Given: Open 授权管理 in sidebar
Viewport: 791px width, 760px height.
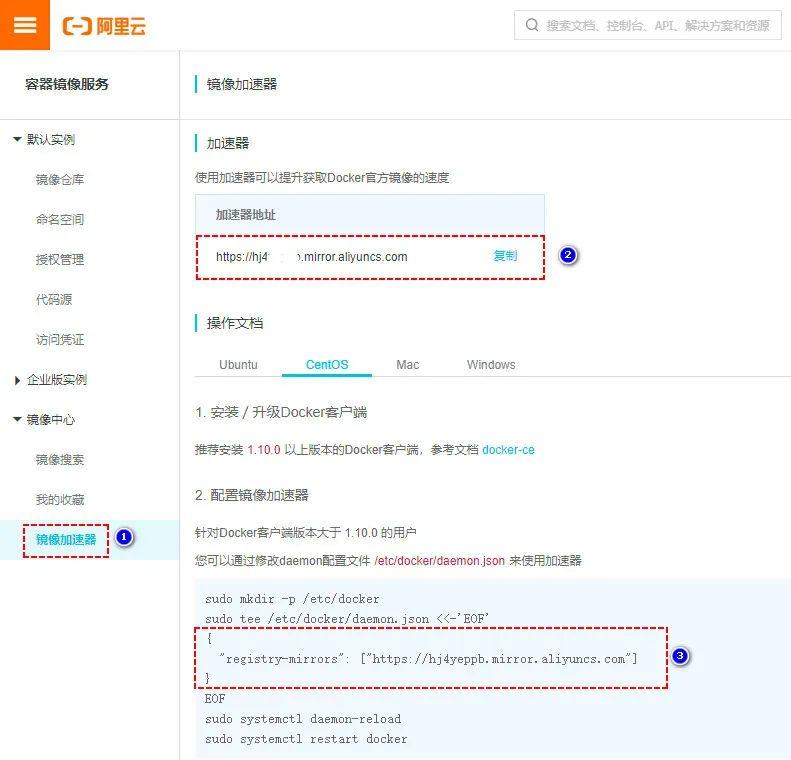Looking at the screenshot, I should click(x=60, y=260).
